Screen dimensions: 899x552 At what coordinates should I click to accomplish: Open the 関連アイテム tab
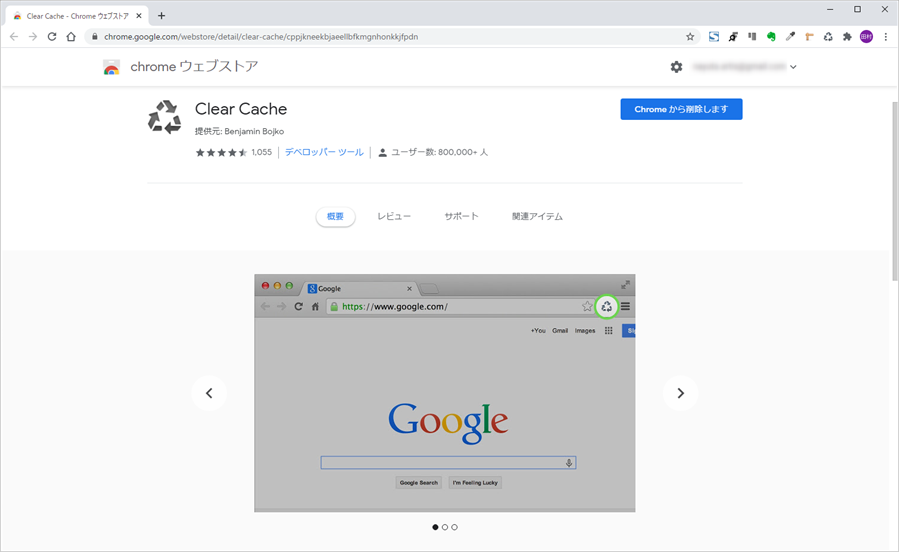coord(537,216)
